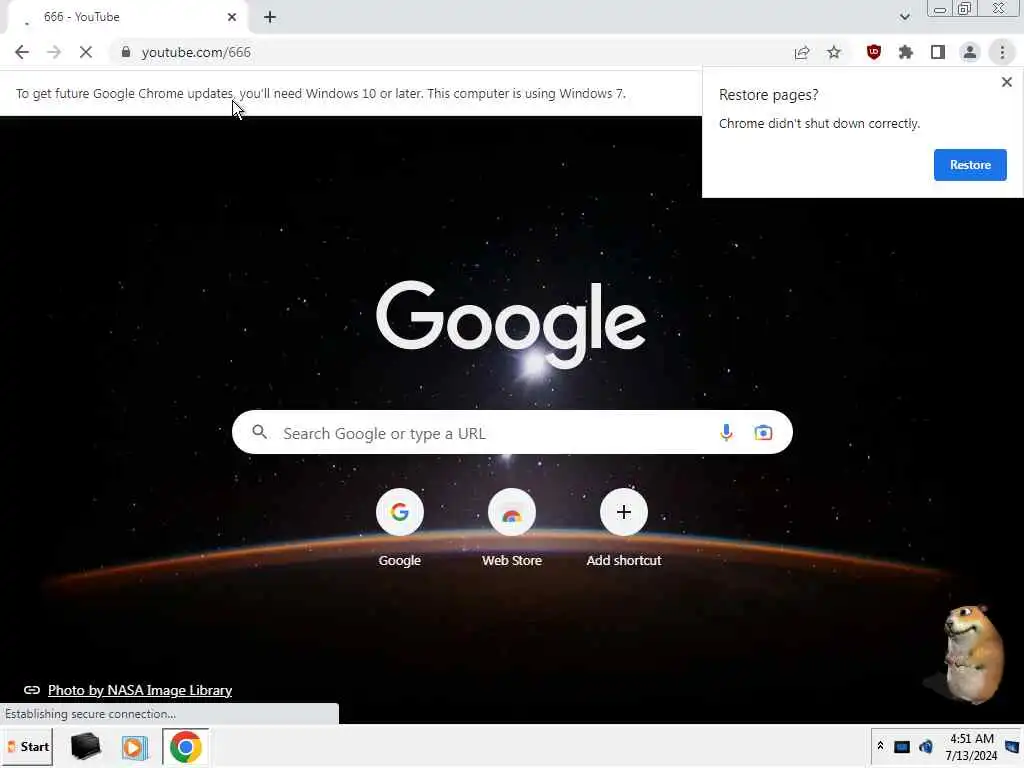Toggle the browser side panel
1024x768 pixels.
938,52
